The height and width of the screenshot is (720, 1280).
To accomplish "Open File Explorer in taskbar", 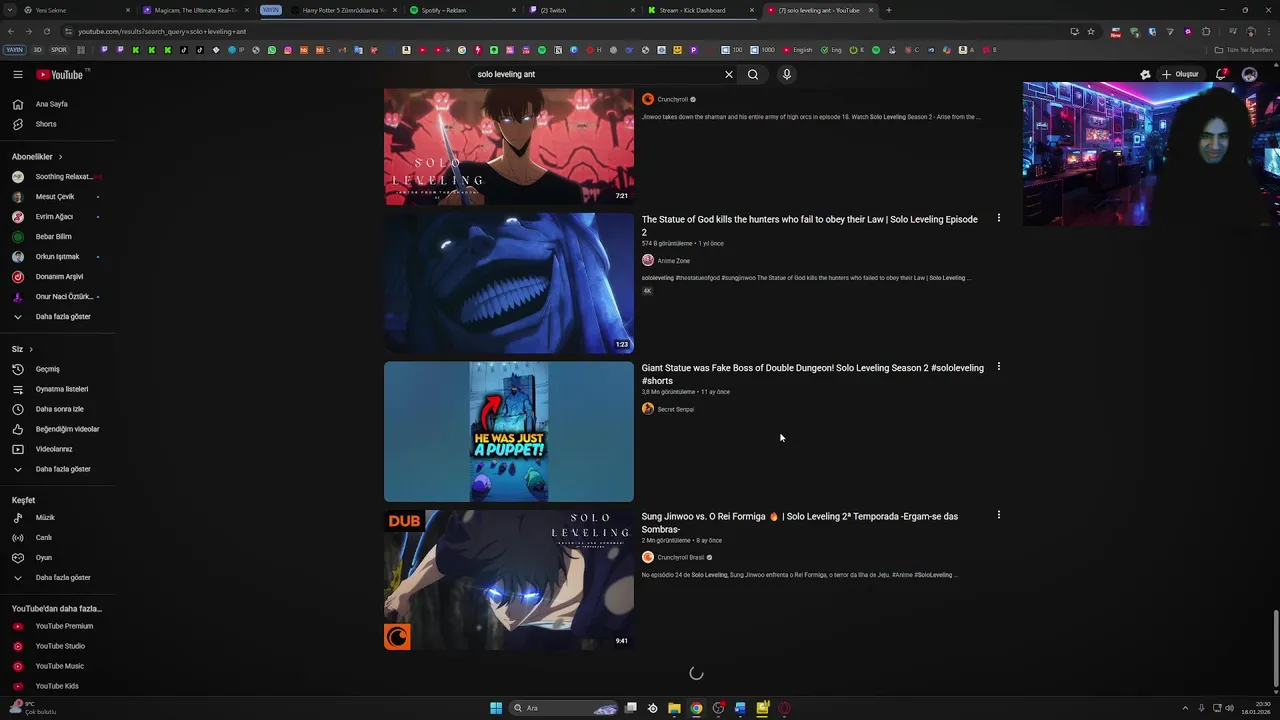I will coord(674,708).
